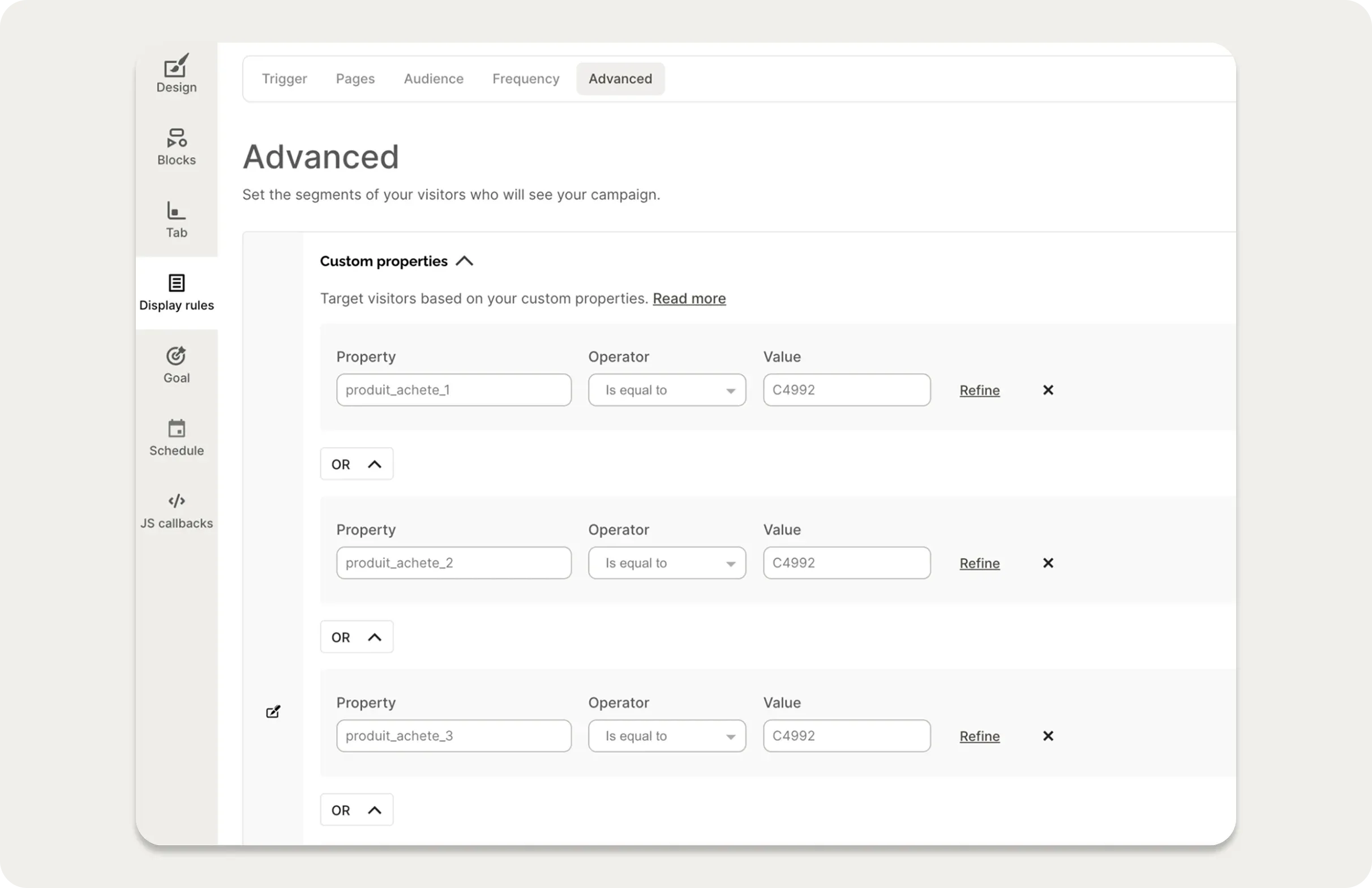Open operator dropdown for produit_achete_3

[667, 736]
